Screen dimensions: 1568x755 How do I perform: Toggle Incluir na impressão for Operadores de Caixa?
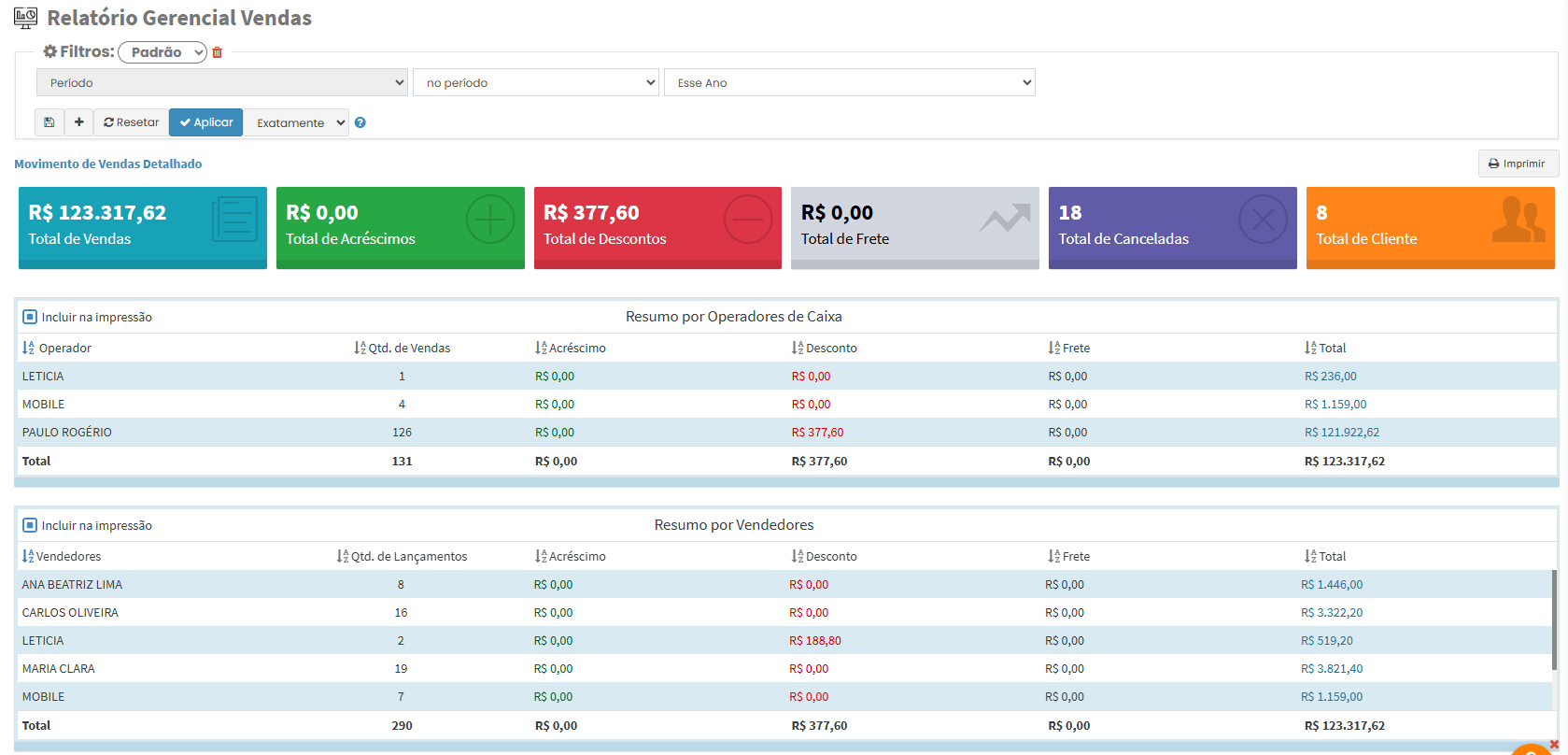[x=30, y=317]
